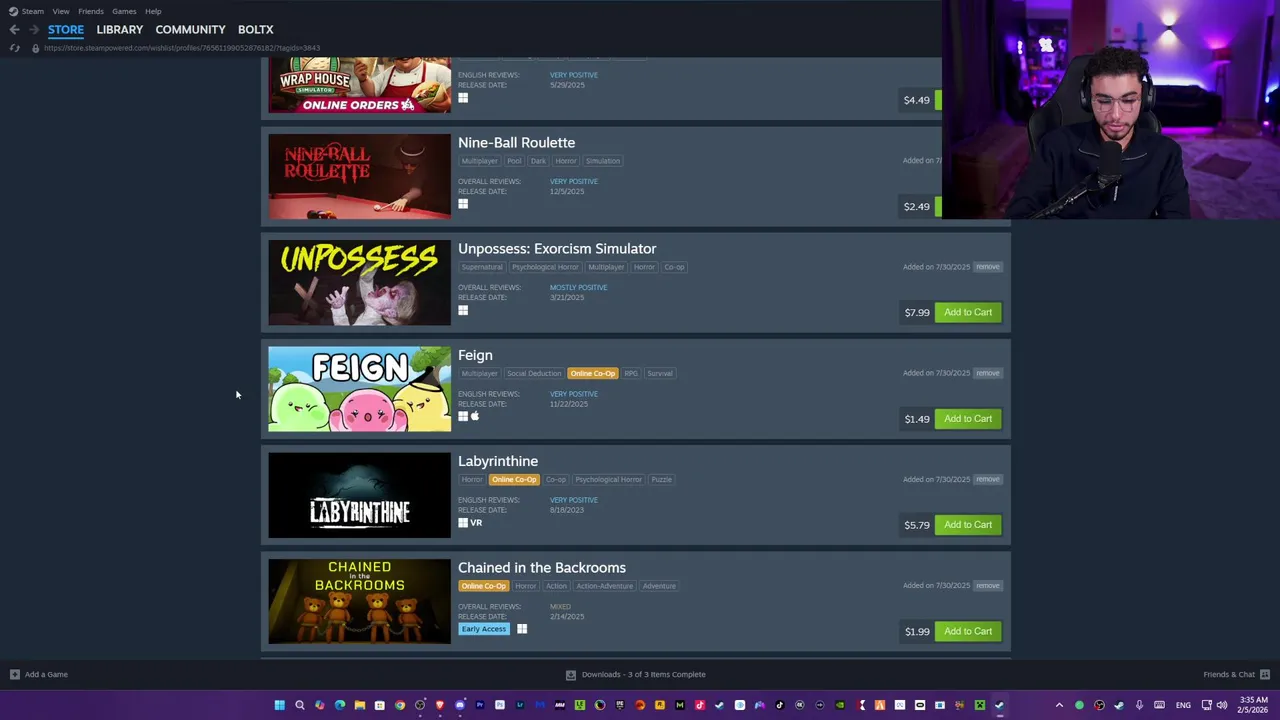Click the Windows icon beside the Early Access badge
The height and width of the screenshot is (720, 1280).
tap(522, 628)
